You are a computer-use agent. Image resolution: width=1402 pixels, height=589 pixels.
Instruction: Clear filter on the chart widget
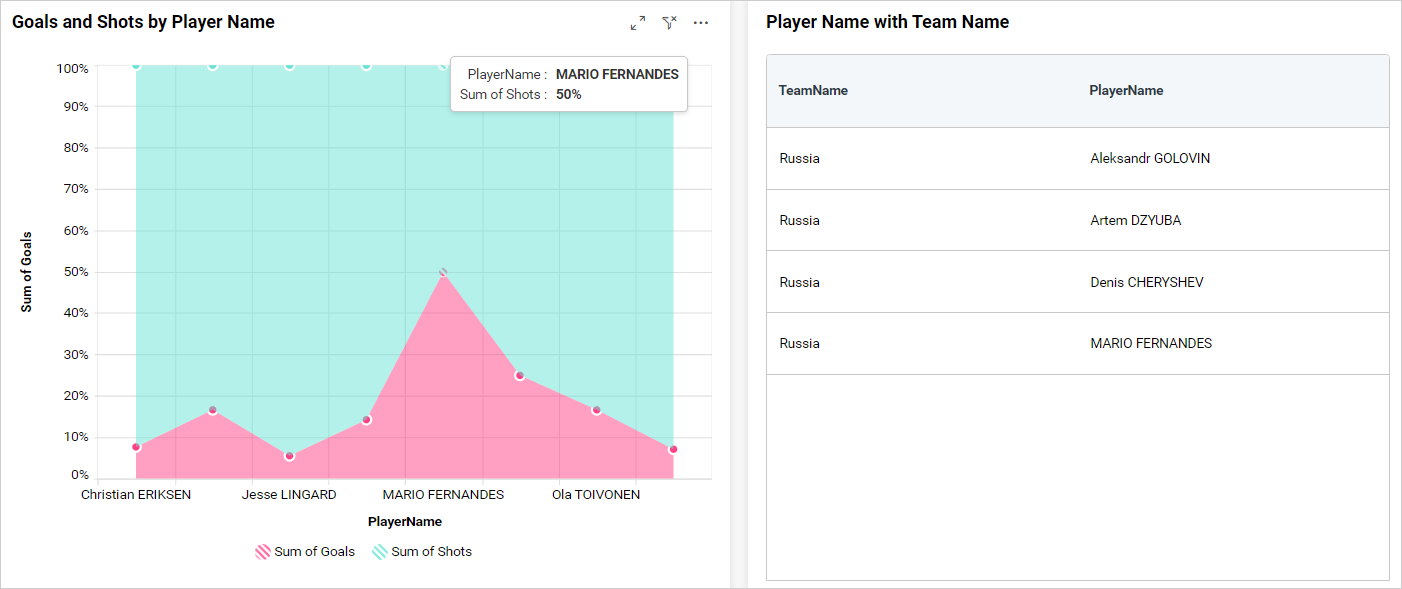click(x=670, y=23)
